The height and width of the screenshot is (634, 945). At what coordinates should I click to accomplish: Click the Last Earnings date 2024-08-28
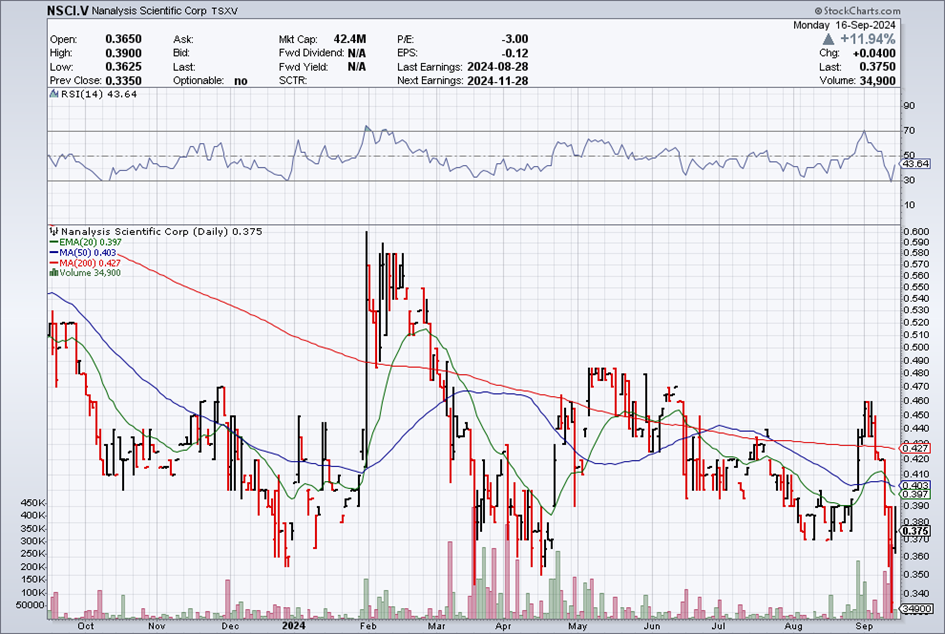point(498,67)
